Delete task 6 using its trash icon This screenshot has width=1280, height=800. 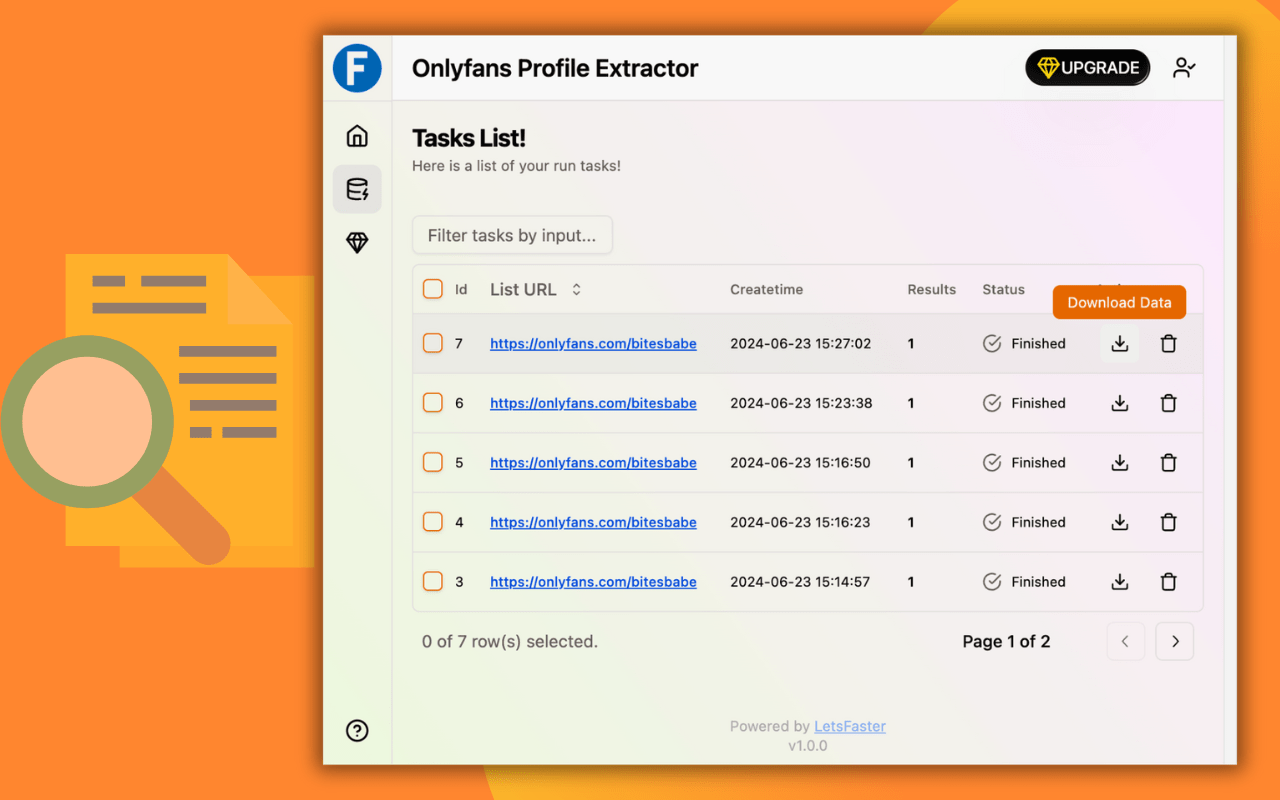point(1168,402)
